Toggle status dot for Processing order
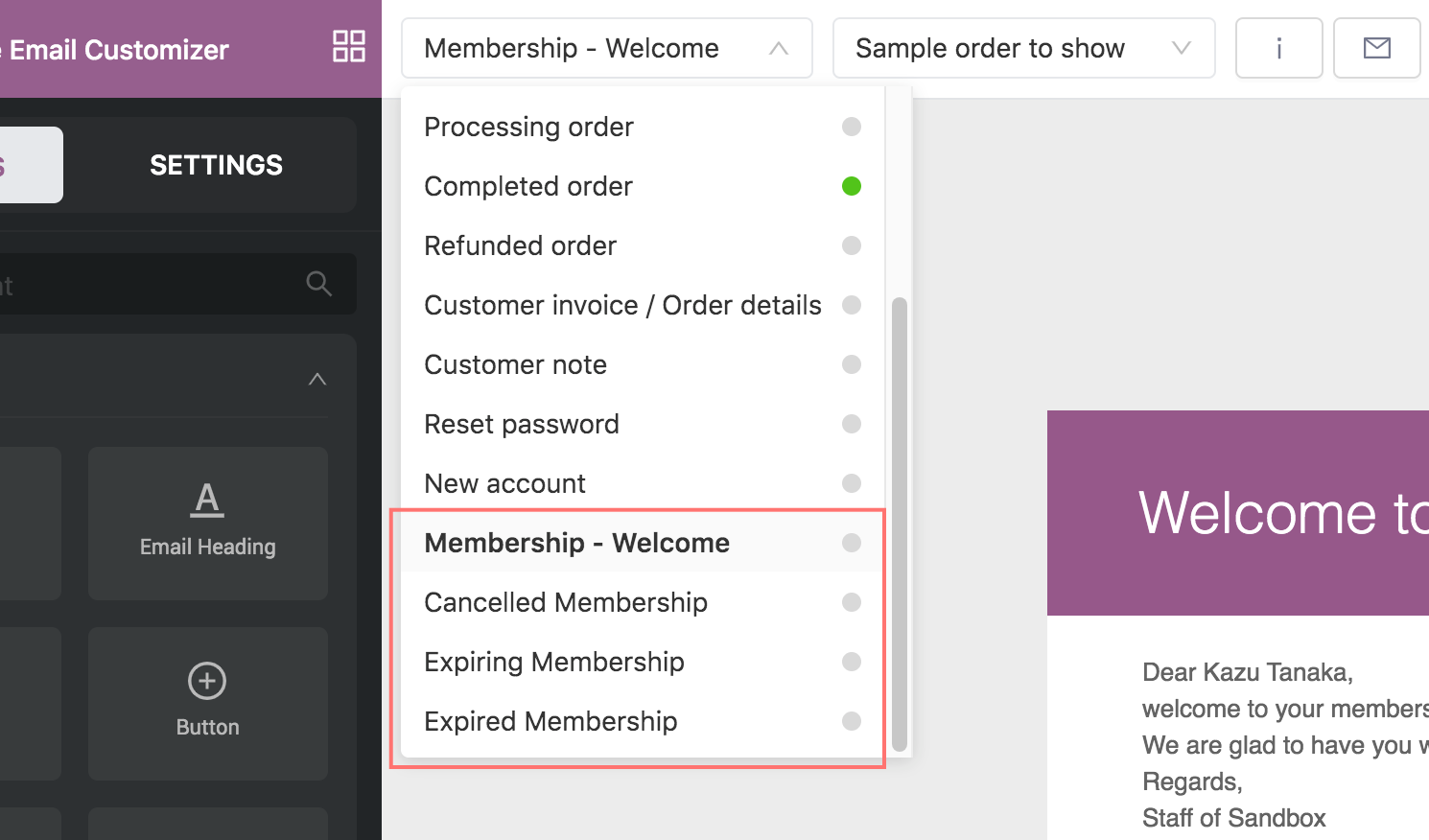This screenshot has height=840, width=1429. [x=851, y=127]
